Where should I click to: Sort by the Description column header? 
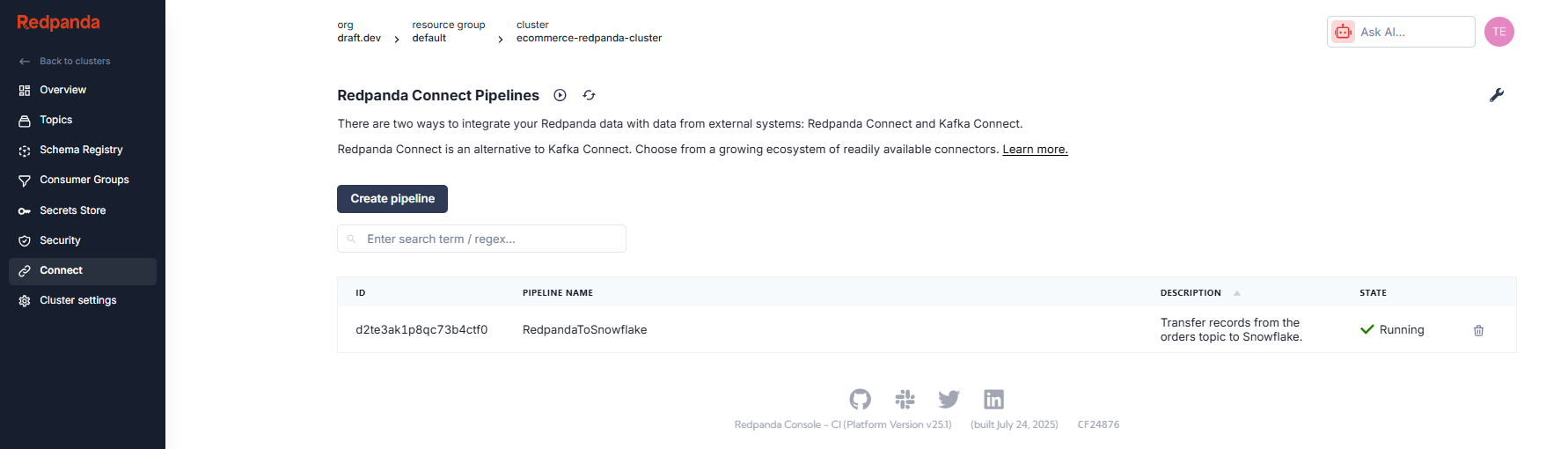(1191, 293)
